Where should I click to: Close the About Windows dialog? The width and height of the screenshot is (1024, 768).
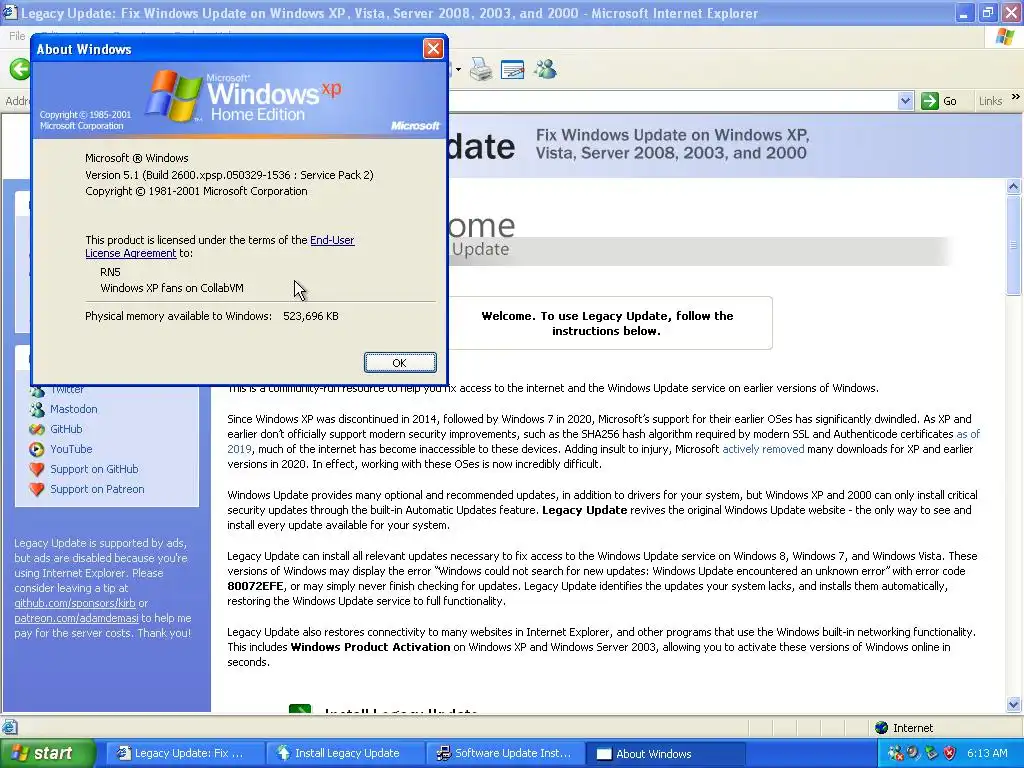[x=433, y=48]
